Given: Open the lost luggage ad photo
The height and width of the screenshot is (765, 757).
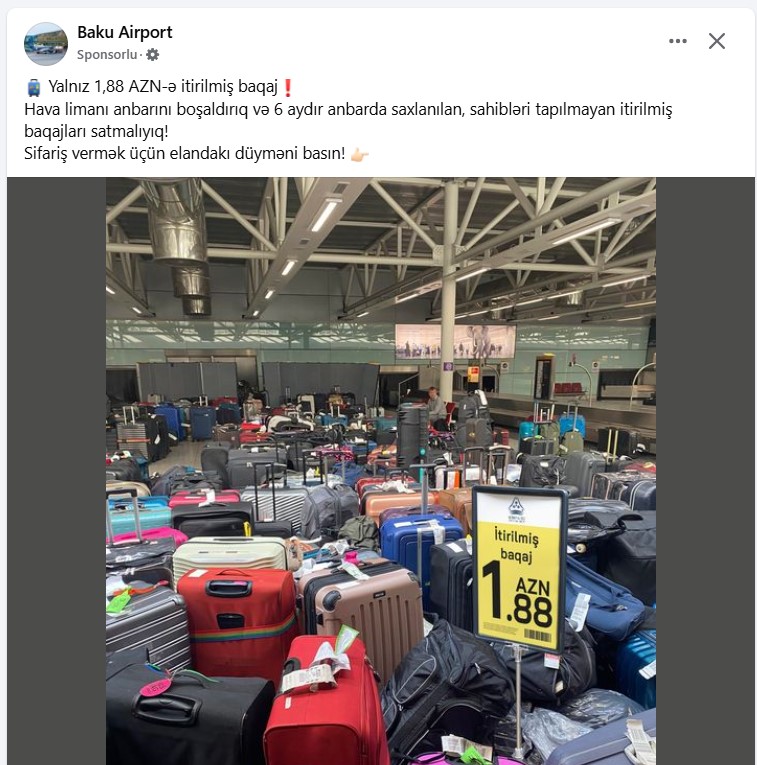Looking at the screenshot, I should 381,471.
